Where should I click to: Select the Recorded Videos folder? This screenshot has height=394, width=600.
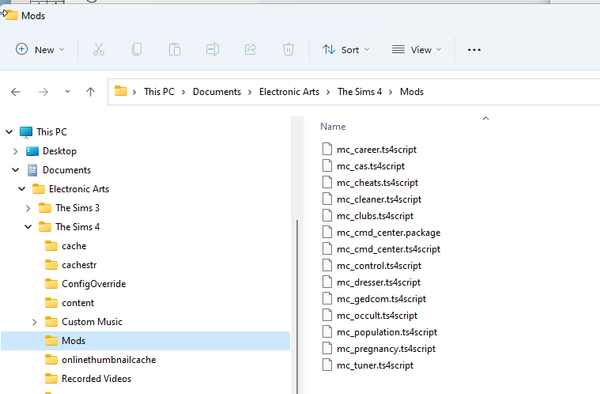tap(96, 379)
